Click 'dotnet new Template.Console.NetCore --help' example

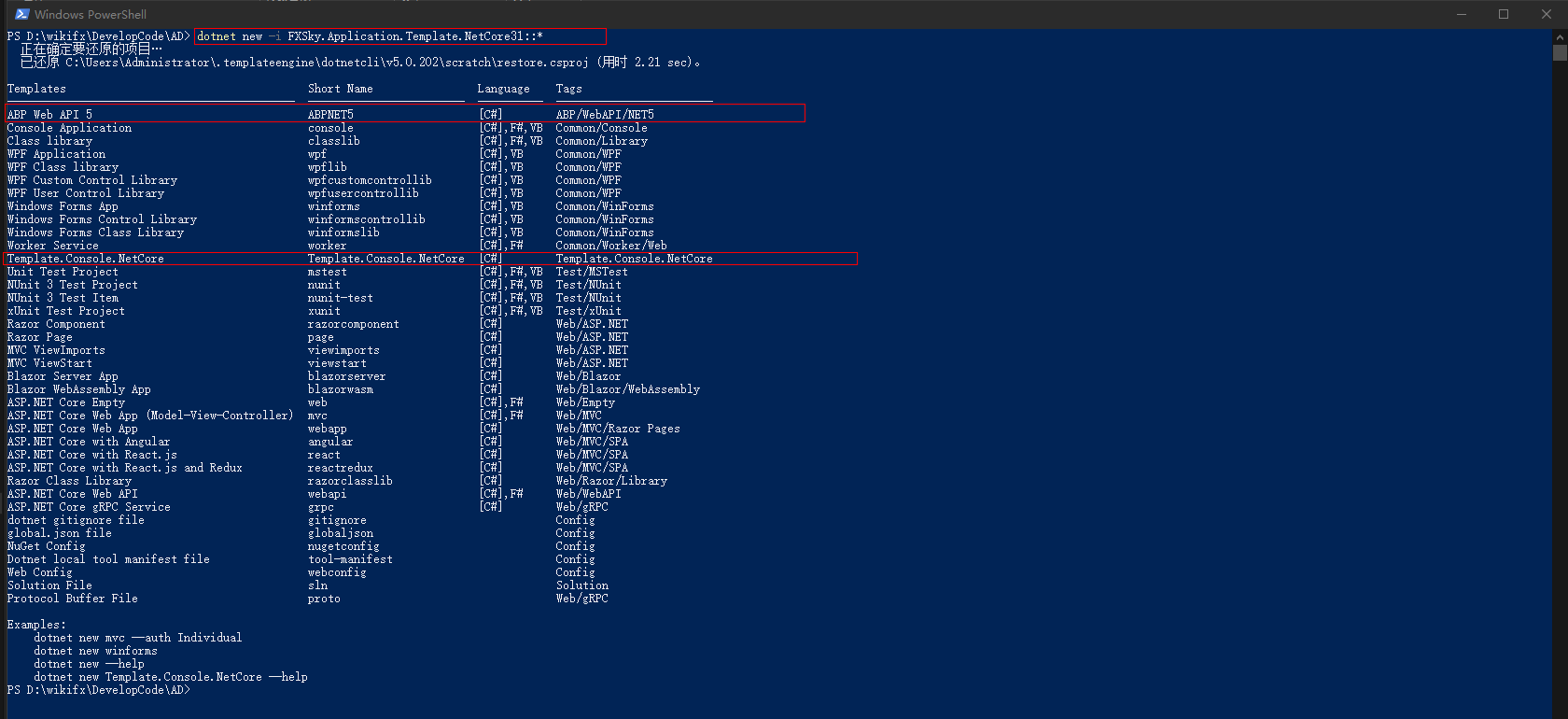(x=171, y=677)
